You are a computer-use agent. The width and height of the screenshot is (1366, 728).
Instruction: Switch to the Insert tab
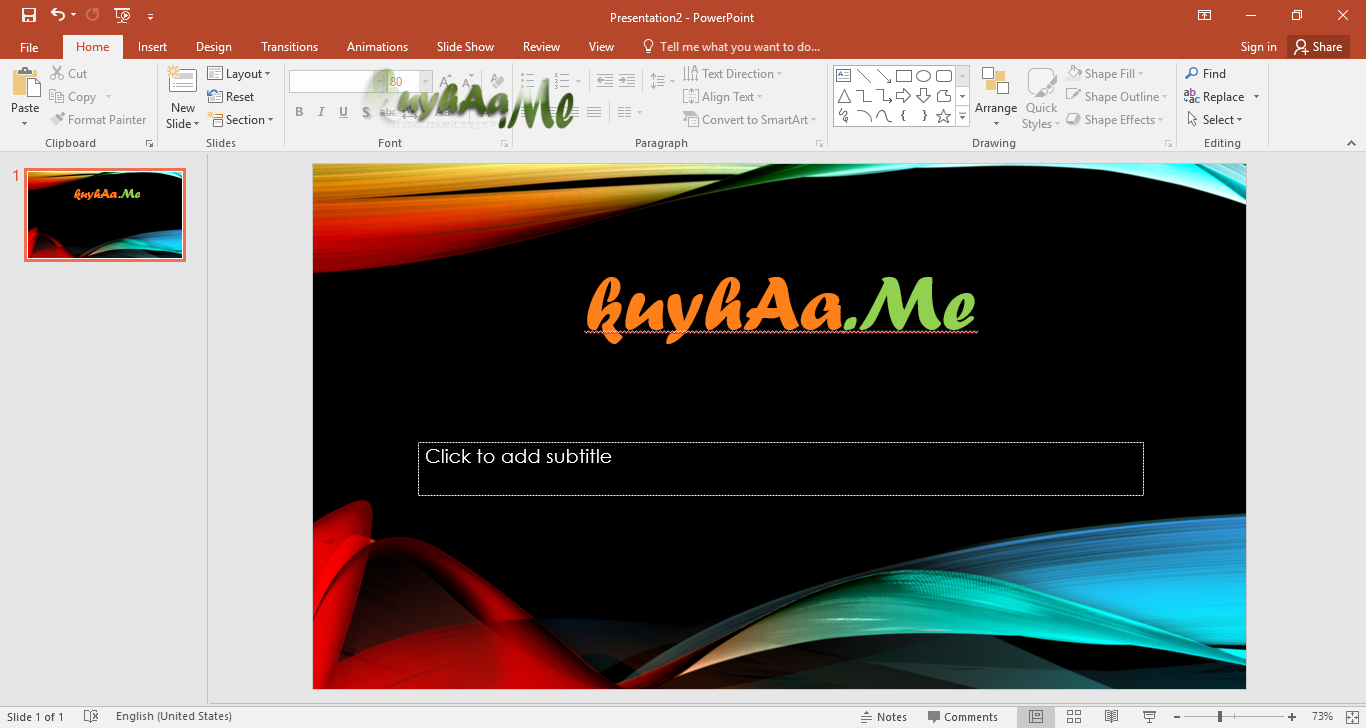pyautogui.click(x=152, y=47)
